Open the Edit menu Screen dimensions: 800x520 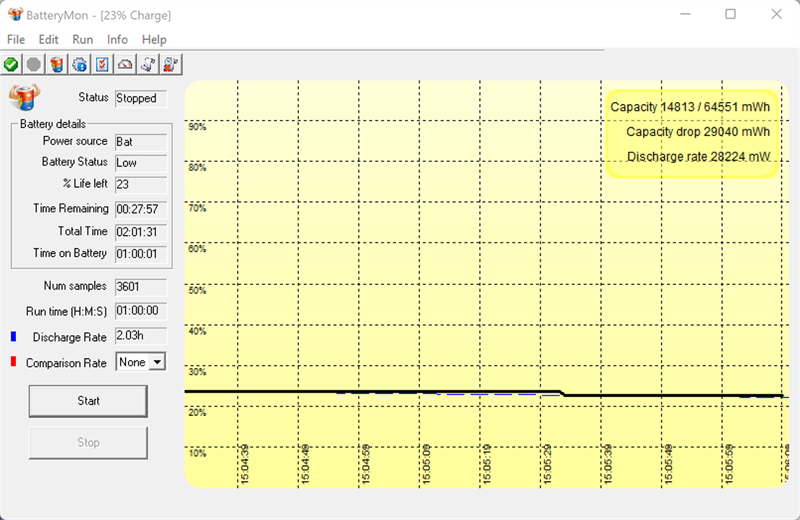pos(49,39)
